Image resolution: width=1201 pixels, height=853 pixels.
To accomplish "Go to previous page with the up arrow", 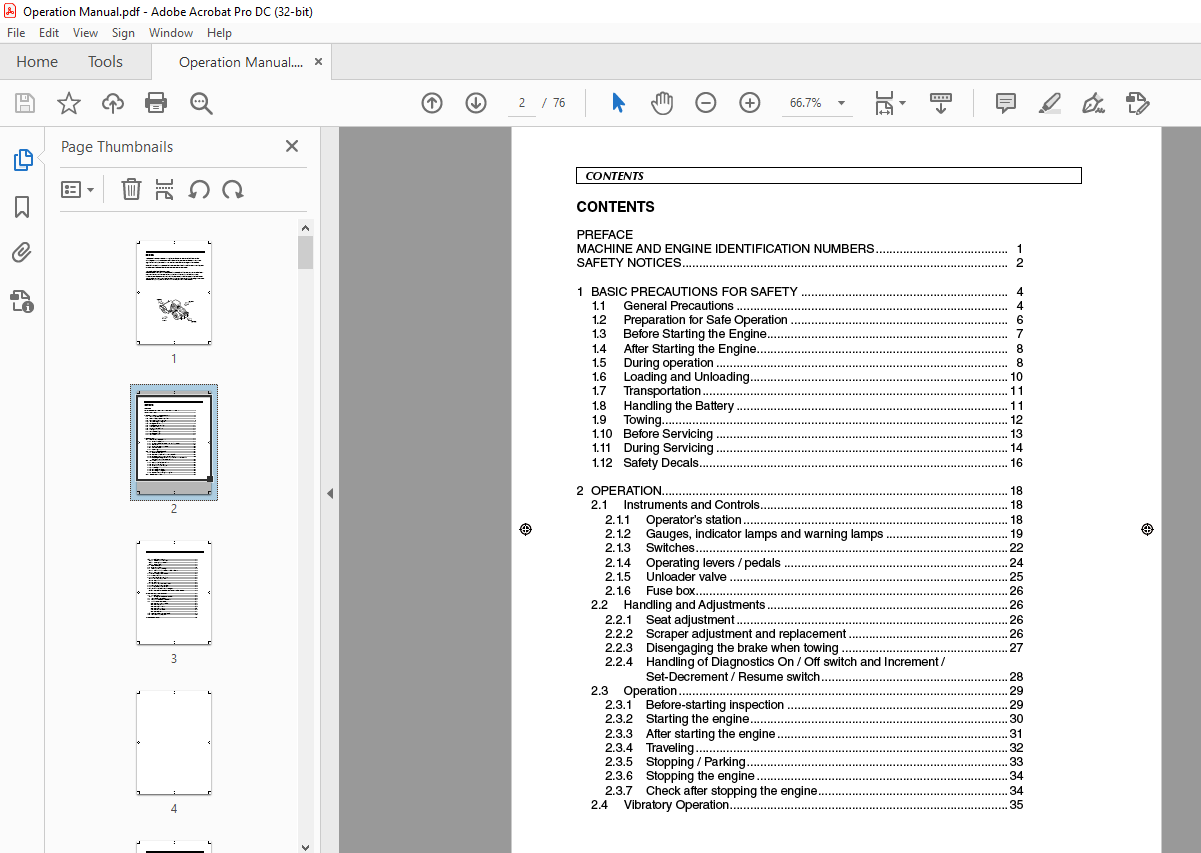I will click(432, 103).
